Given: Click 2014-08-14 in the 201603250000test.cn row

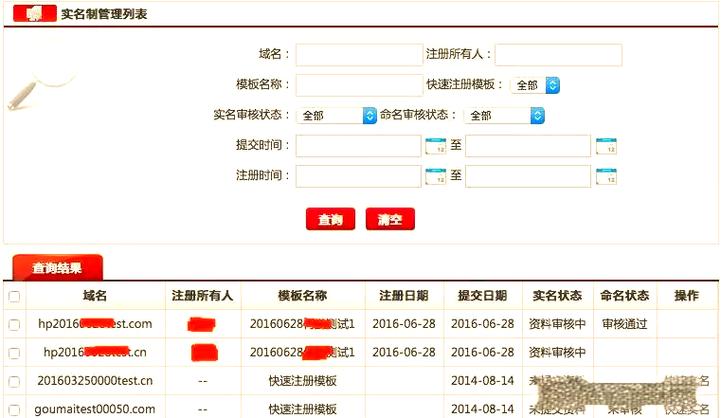Looking at the screenshot, I should pos(482,381).
